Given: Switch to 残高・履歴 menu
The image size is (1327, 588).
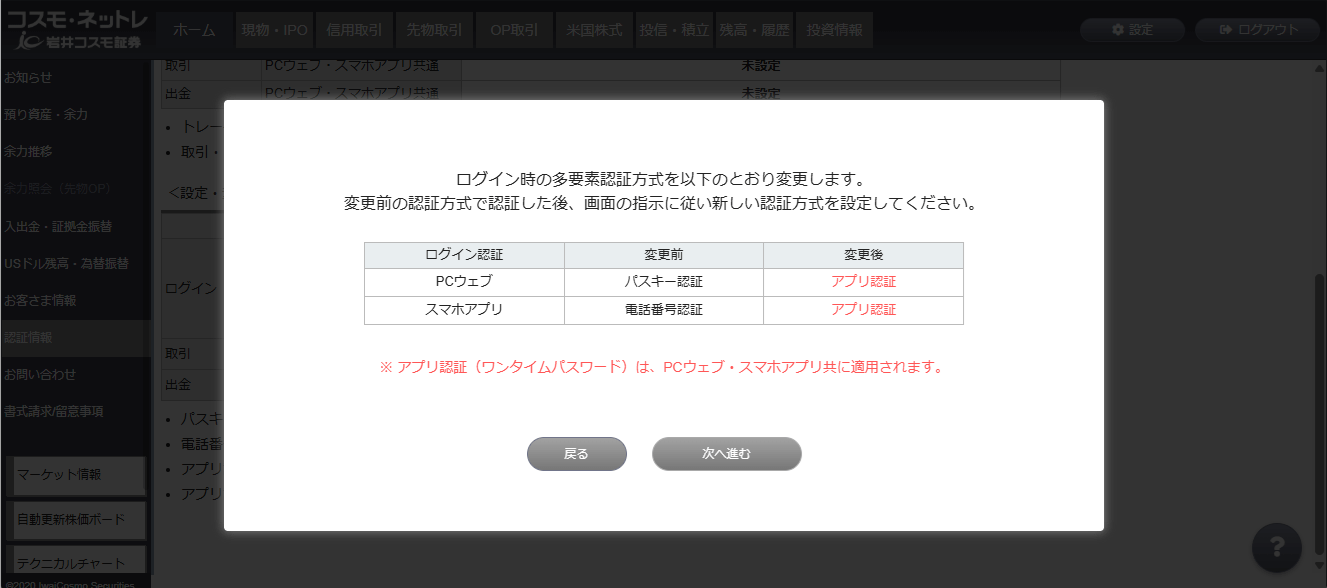Looking at the screenshot, I should pyautogui.click(x=754, y=30).
